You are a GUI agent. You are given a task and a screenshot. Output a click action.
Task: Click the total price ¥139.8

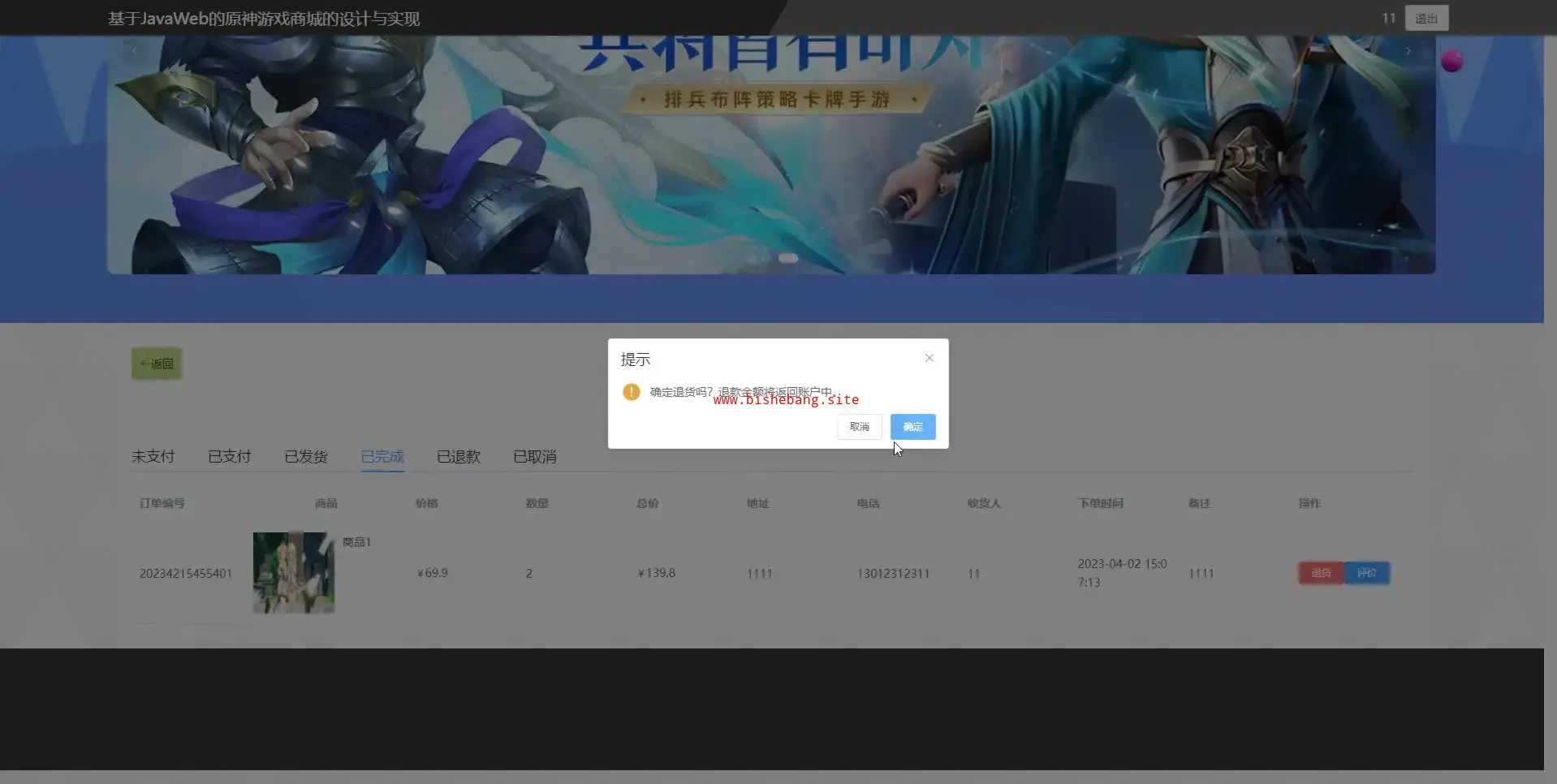[x=656, y=573]
